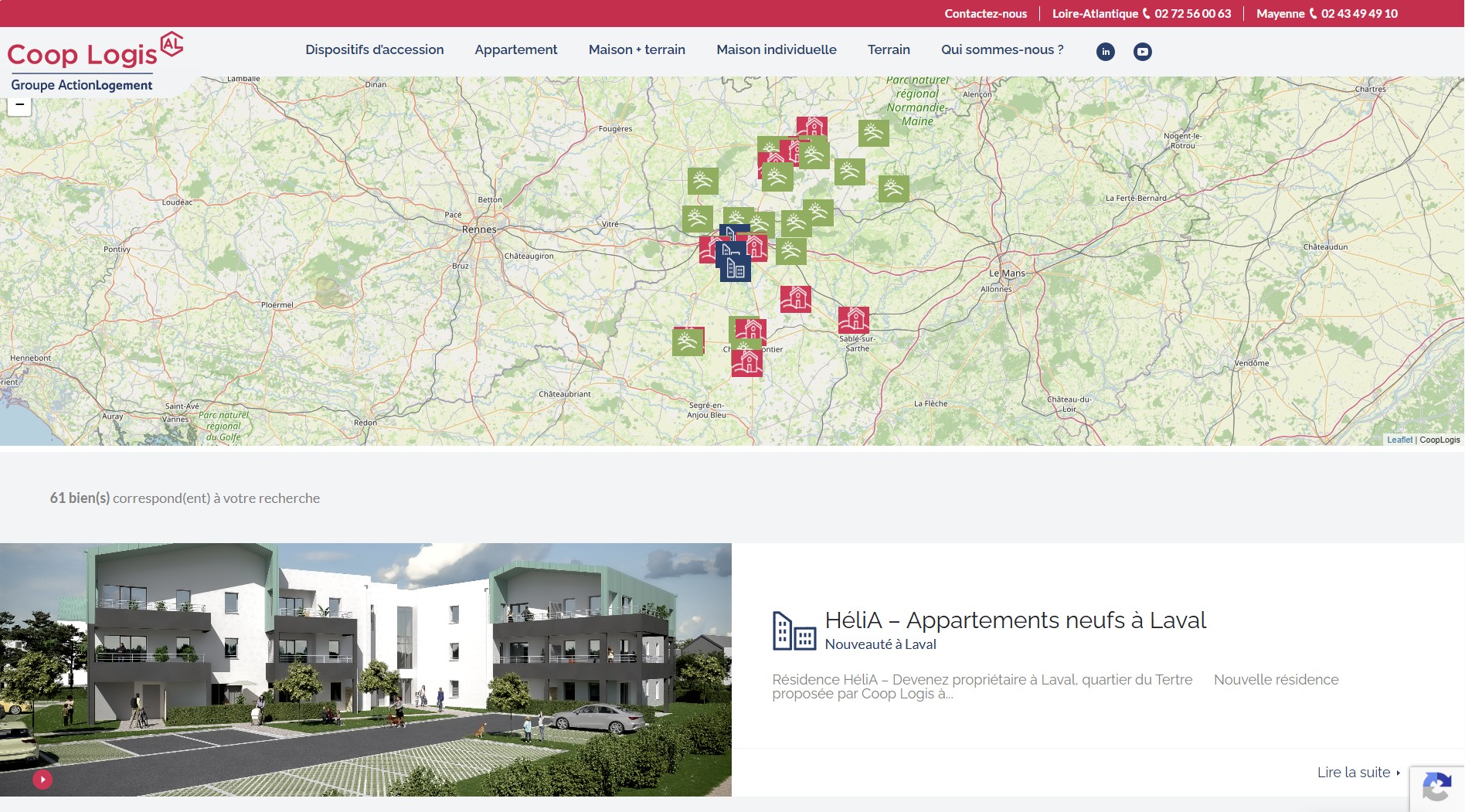Select the northernmost red house map marker

(812, 127)
